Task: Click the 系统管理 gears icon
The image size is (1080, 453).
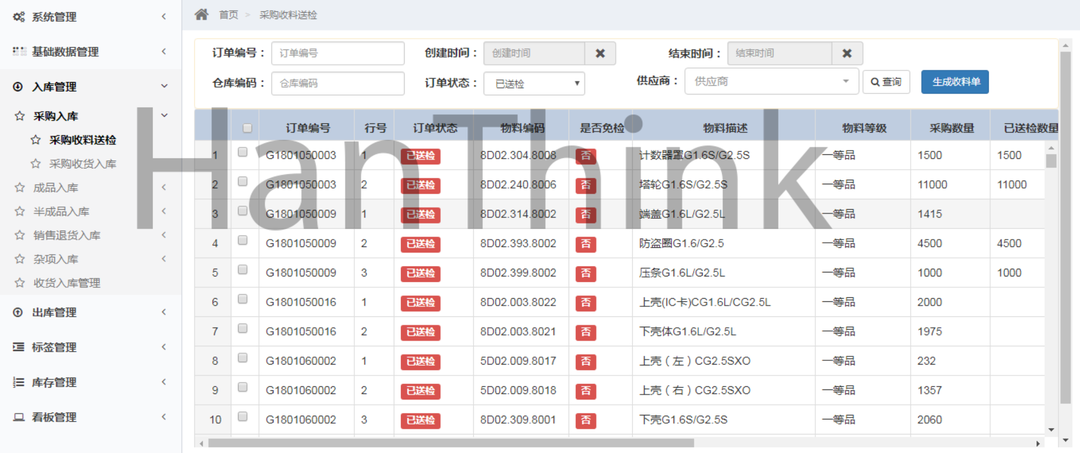Action: (x=18, y=17)
